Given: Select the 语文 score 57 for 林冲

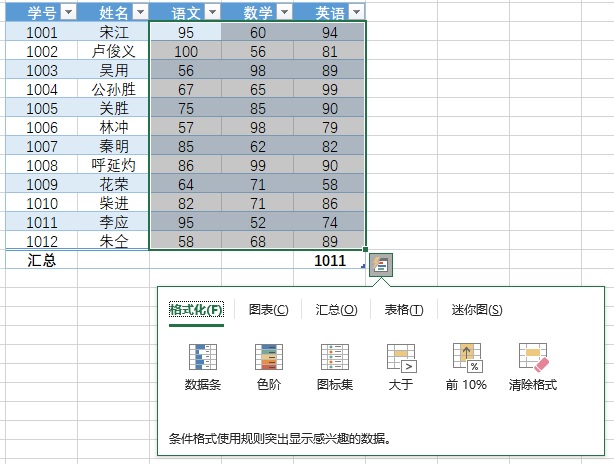Looking at the screenshot, I should [186, 127].
